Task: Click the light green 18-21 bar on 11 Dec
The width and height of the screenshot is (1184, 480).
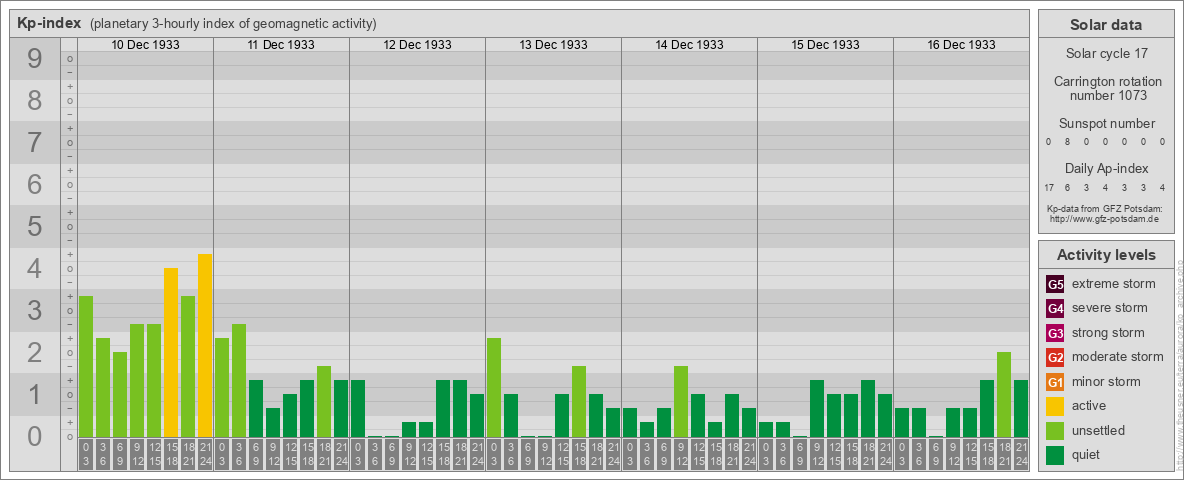Action: pos(324,402)
